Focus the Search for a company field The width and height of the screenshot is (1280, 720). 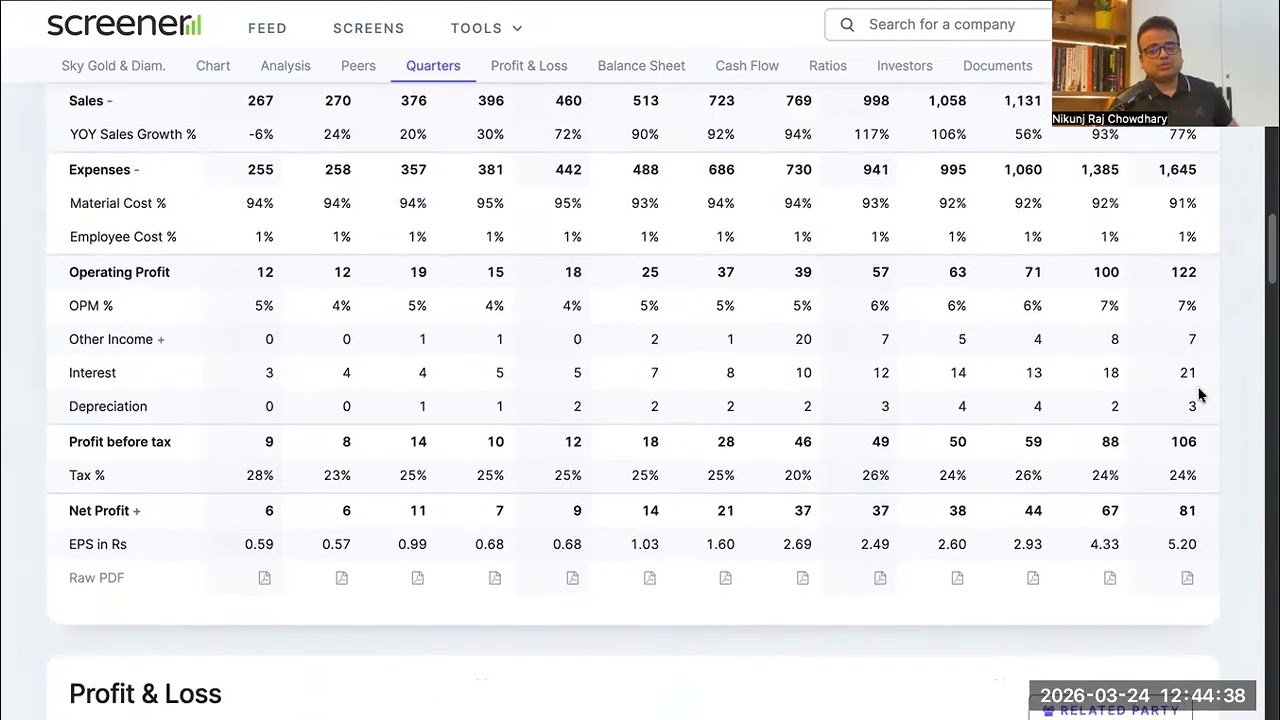click(x=940, y=25)
